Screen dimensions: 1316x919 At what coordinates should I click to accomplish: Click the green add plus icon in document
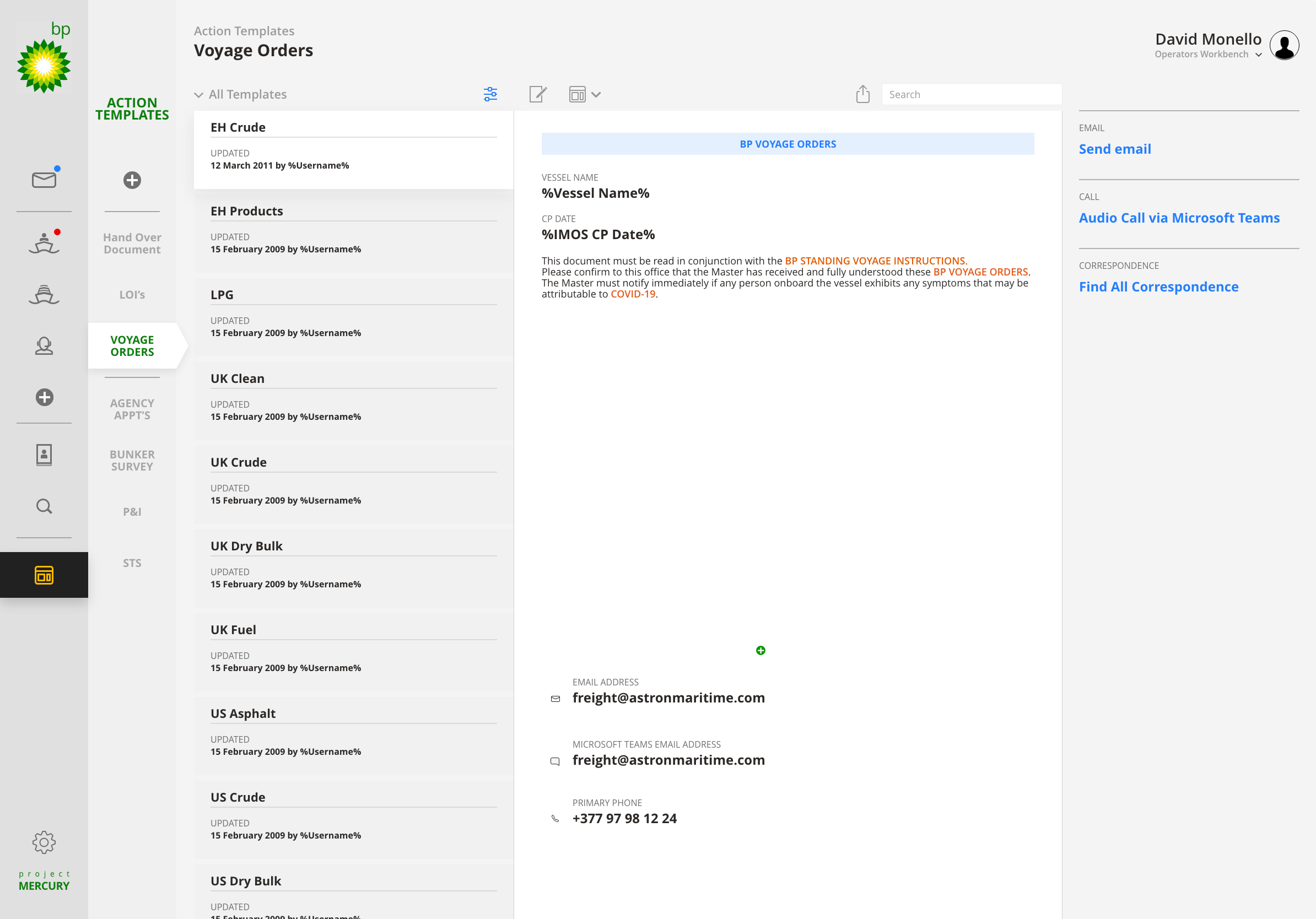761,650
